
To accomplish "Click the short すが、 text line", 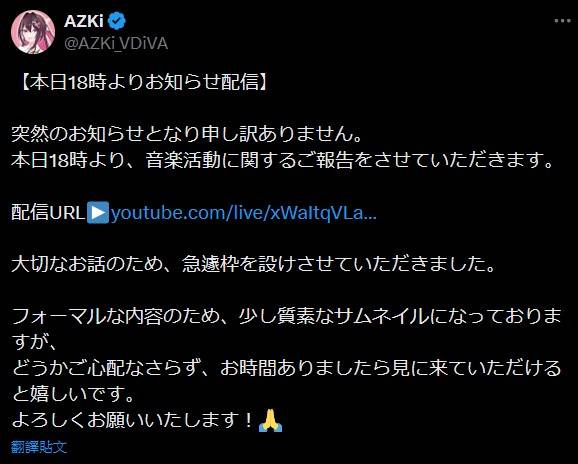I will pos(34,342).
